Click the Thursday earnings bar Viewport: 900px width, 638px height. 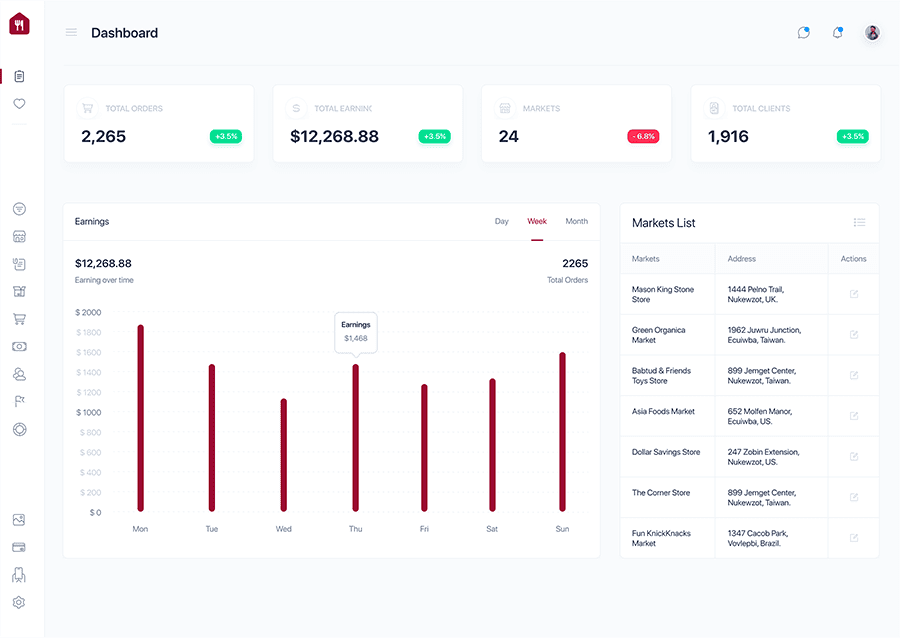(356, 438)
